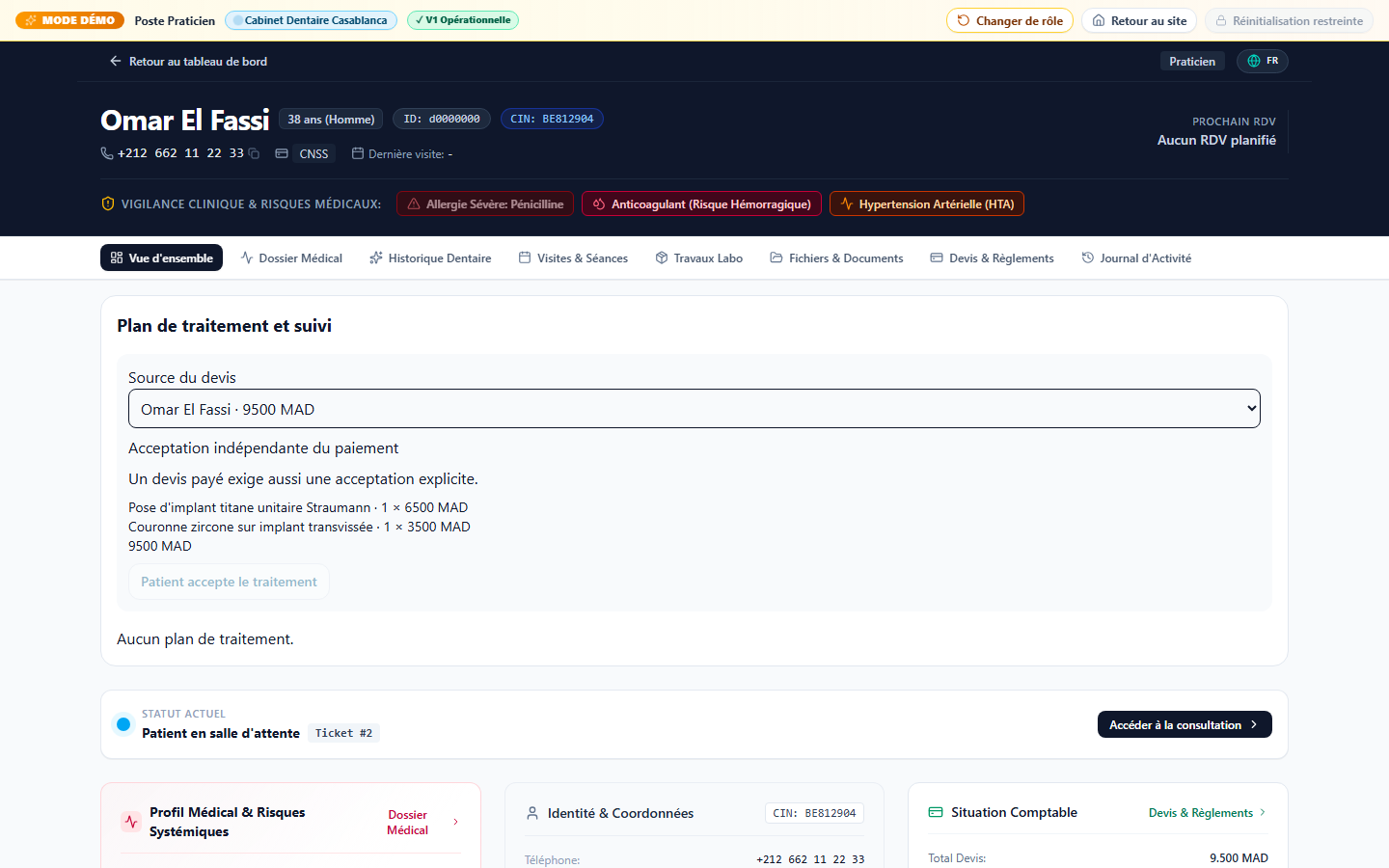
Task: Click the pulse icon on Hypertension Artérielle badge
Action: coord(847,203)
